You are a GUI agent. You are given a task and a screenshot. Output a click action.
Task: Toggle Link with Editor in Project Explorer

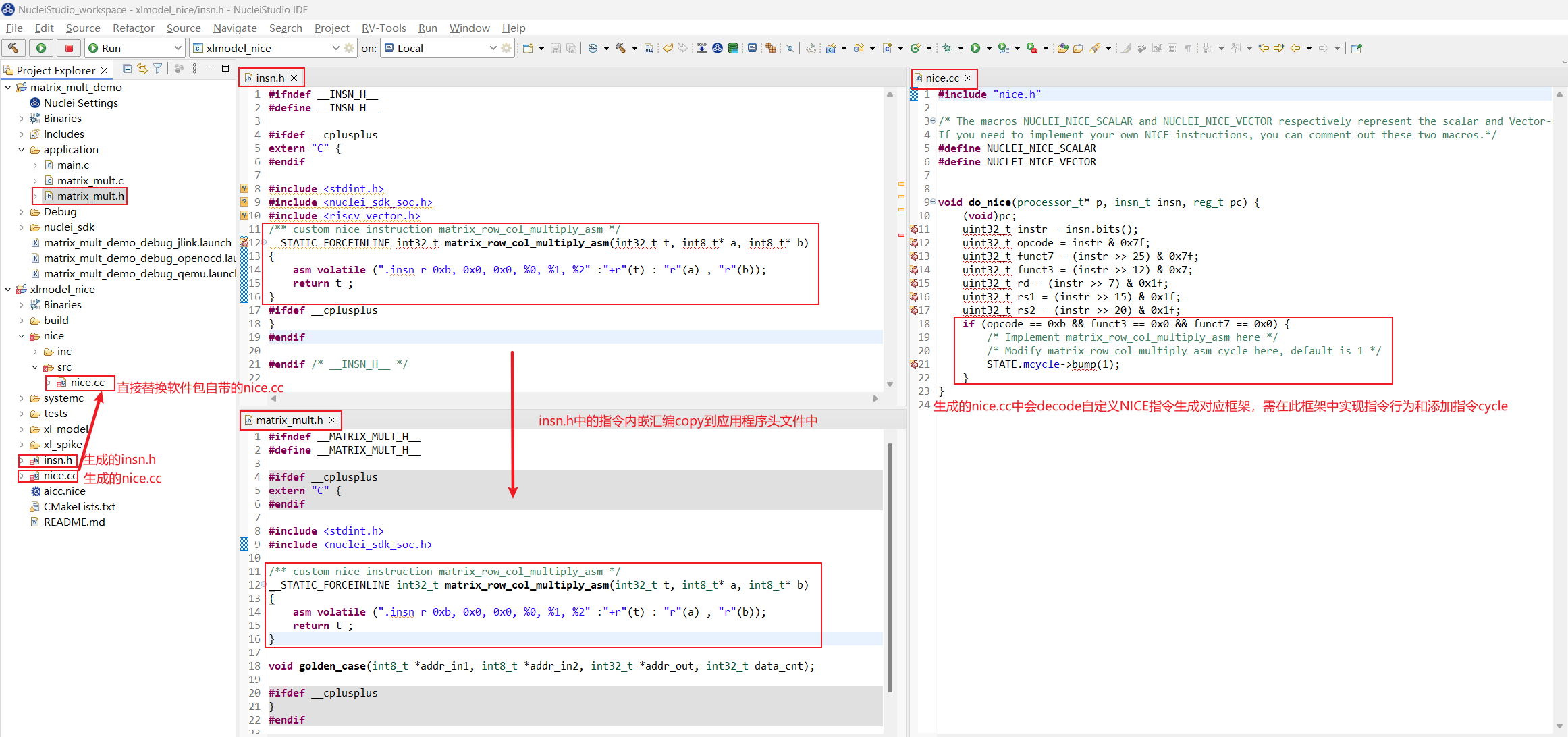[x=142, y=69]
